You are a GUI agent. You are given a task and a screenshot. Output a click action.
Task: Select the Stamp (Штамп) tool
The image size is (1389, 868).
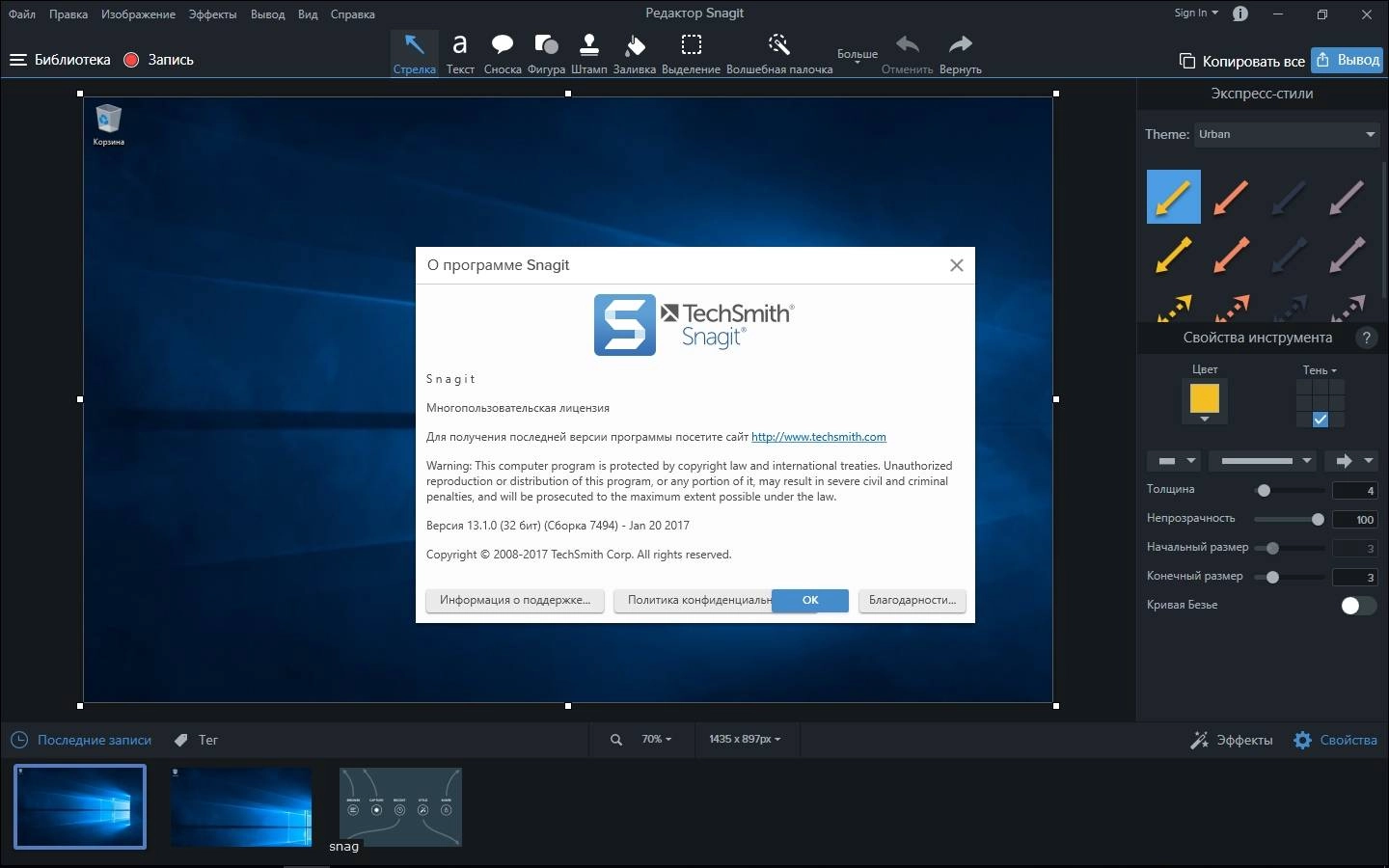[x=589, y=53]
